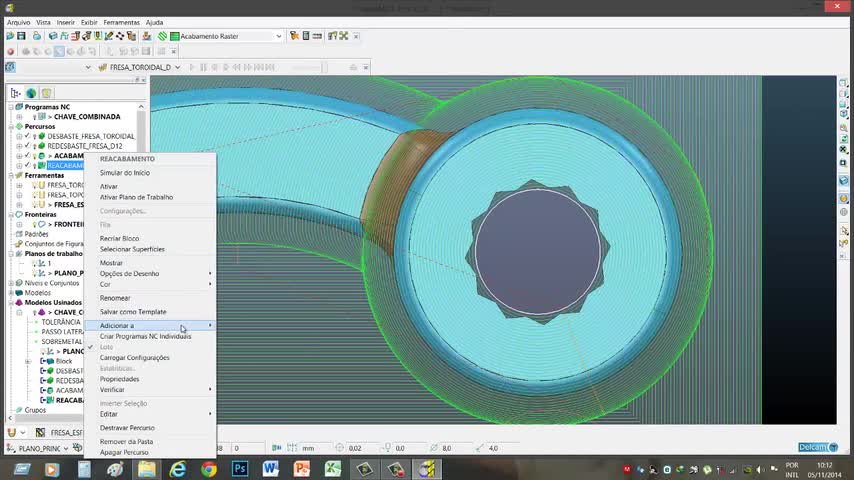The height and width of the screenshot is (480, 854).
Task: Open the block definition toolbar icon
Action: click(x=53, y=36)
